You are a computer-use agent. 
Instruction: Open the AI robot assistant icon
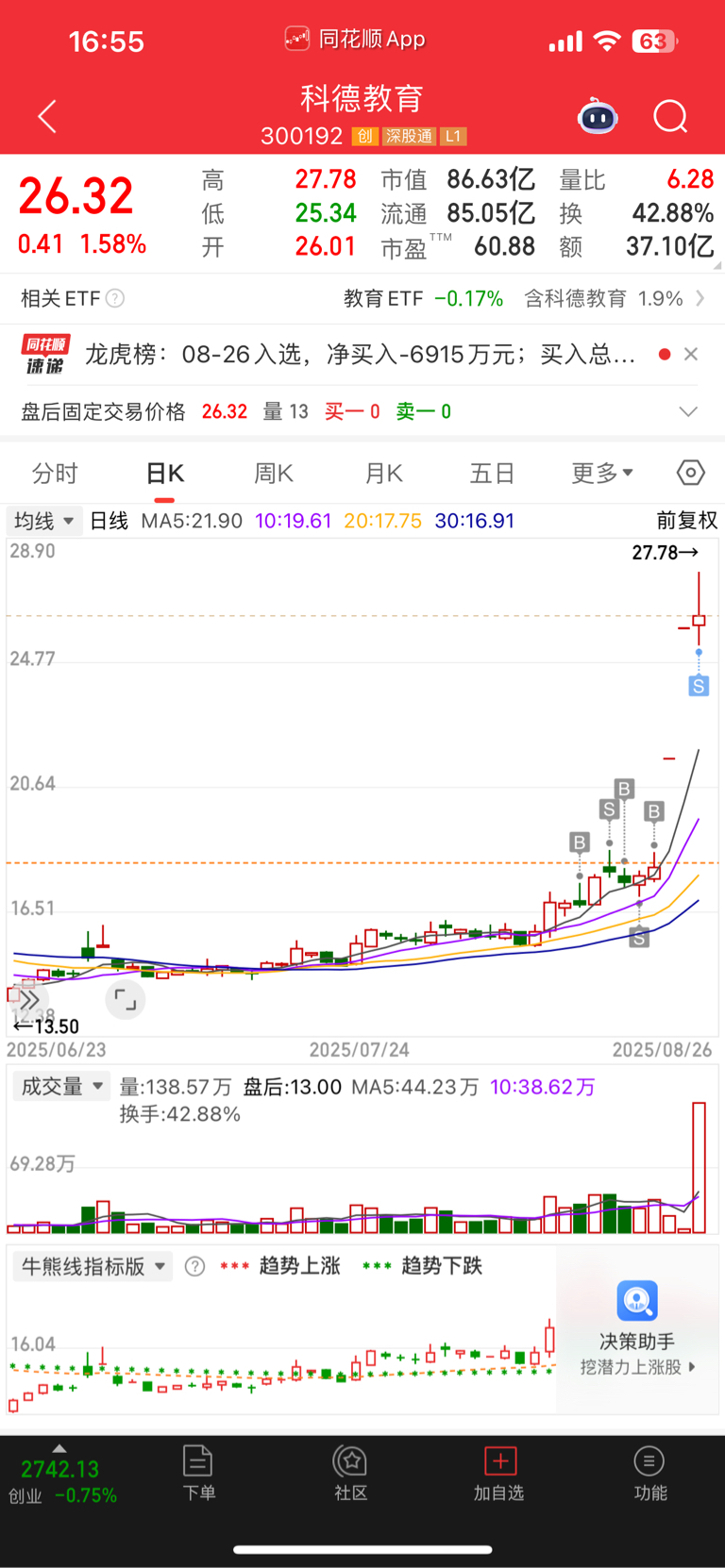598,117
